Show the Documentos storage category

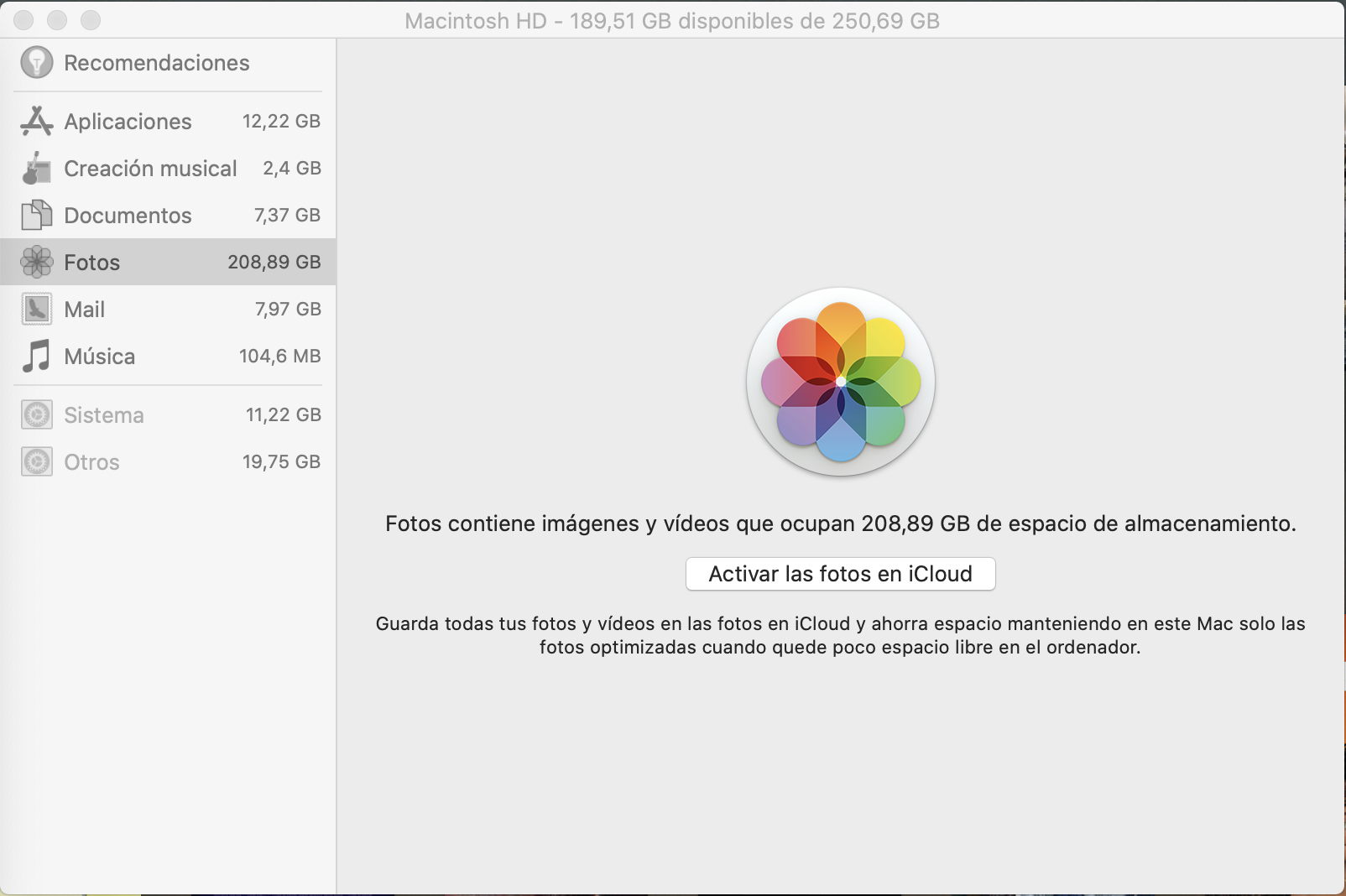[168, 215]
